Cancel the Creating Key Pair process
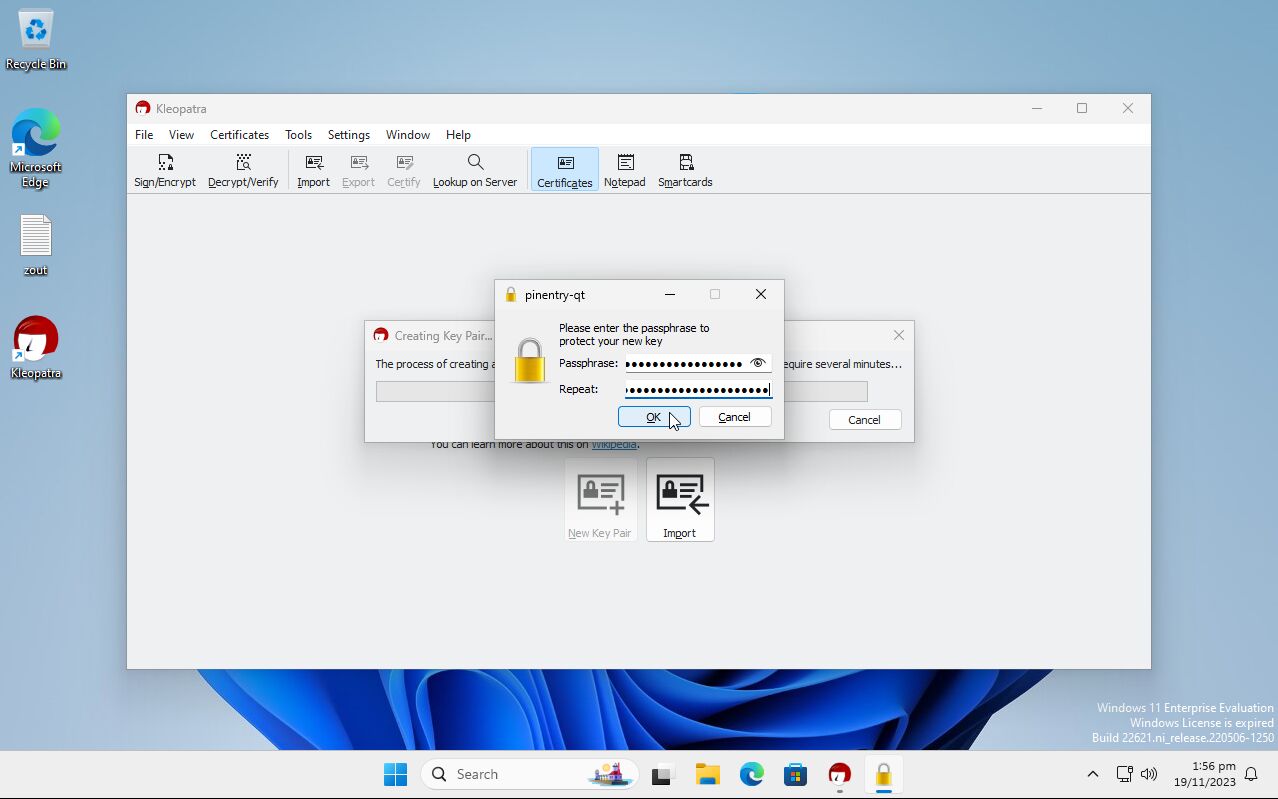The height and width of the screenshot is (799, 1278). [864, 420]
